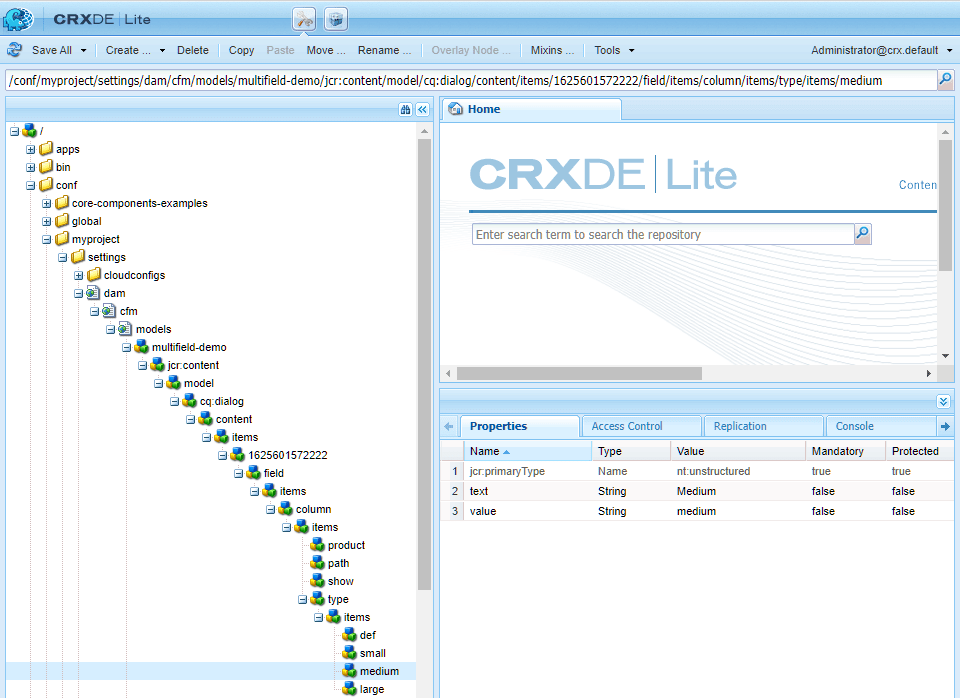Click the Home panel vertical scrollbar

pyautogui.click(x=945, y=205)
